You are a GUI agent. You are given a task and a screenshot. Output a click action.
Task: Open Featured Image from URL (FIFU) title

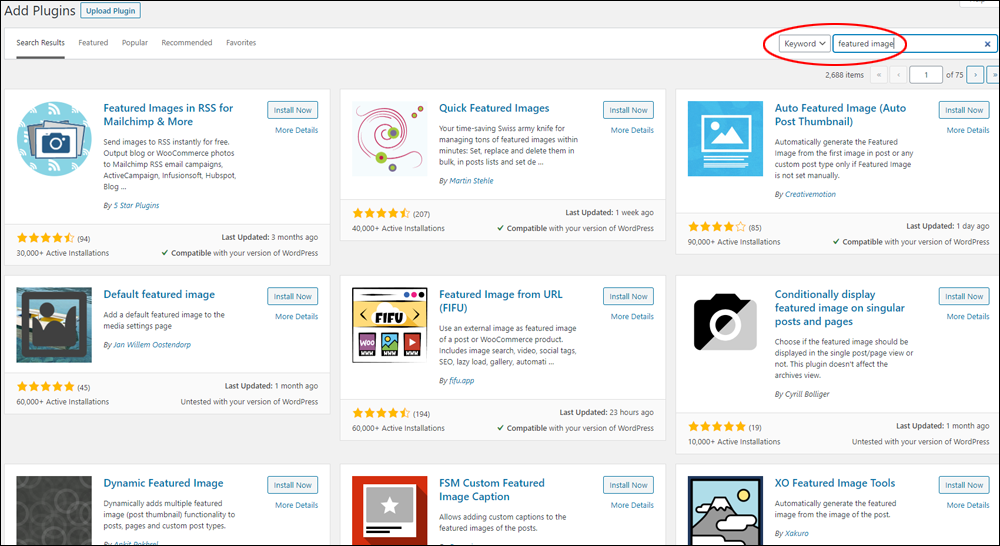pyautogui.click(x=501, y=301)
